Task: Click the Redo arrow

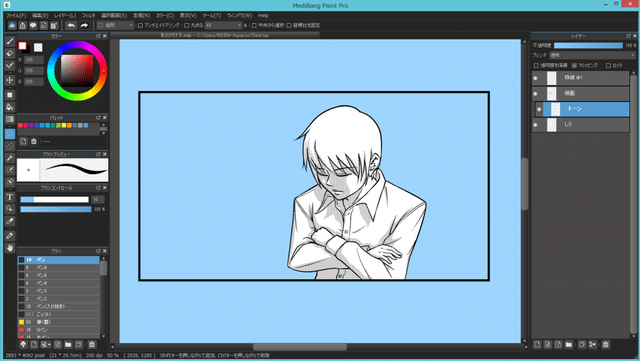Action: point(84,25)
